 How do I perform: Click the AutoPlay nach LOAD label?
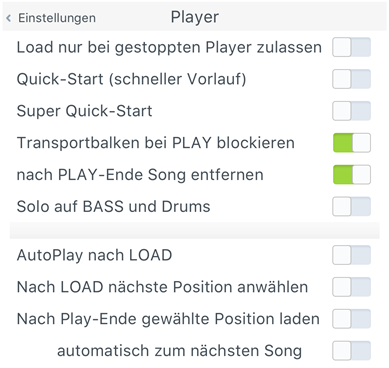[94, 255]
